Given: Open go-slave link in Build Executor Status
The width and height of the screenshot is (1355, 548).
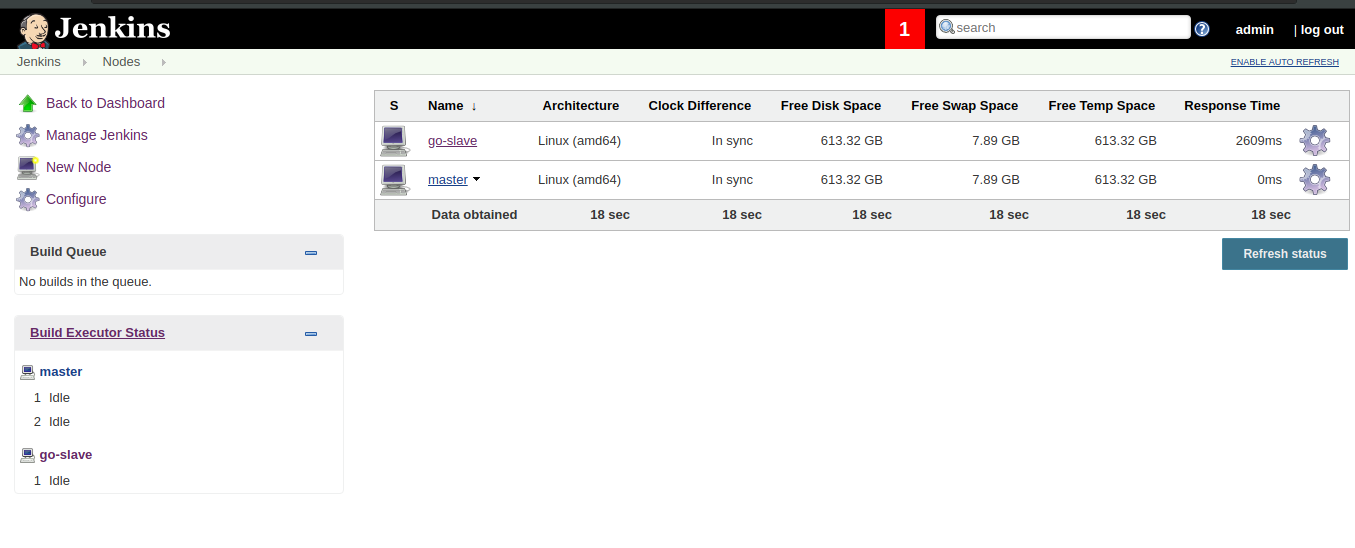Looking at the screenshot, I should pyautogui.click(x=66, y=455).
